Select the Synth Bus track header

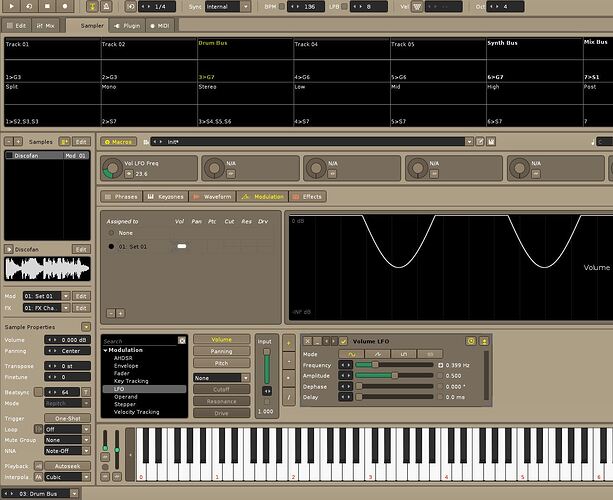[502, 43]
